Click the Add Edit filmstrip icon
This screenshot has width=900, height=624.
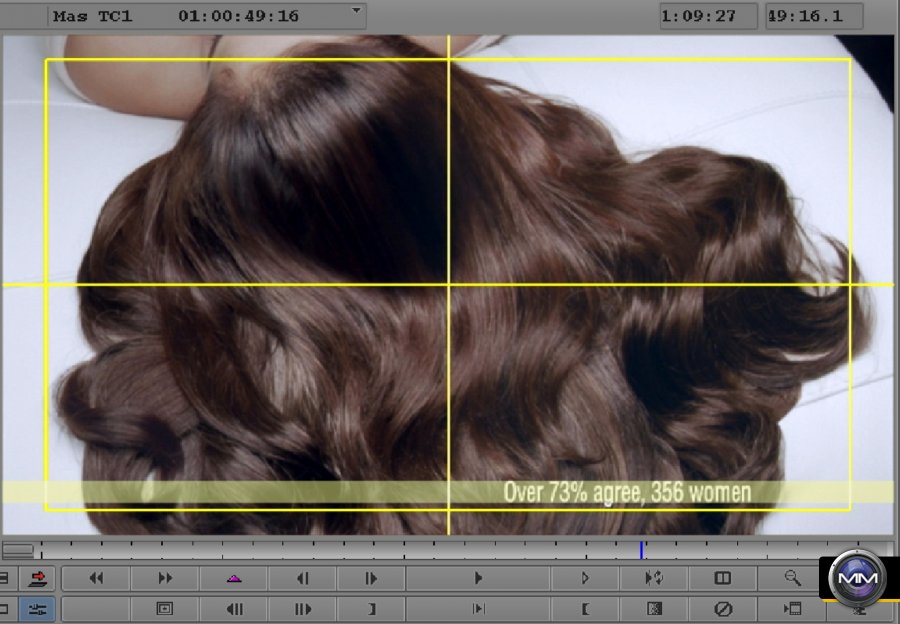[x=654, y=609]
